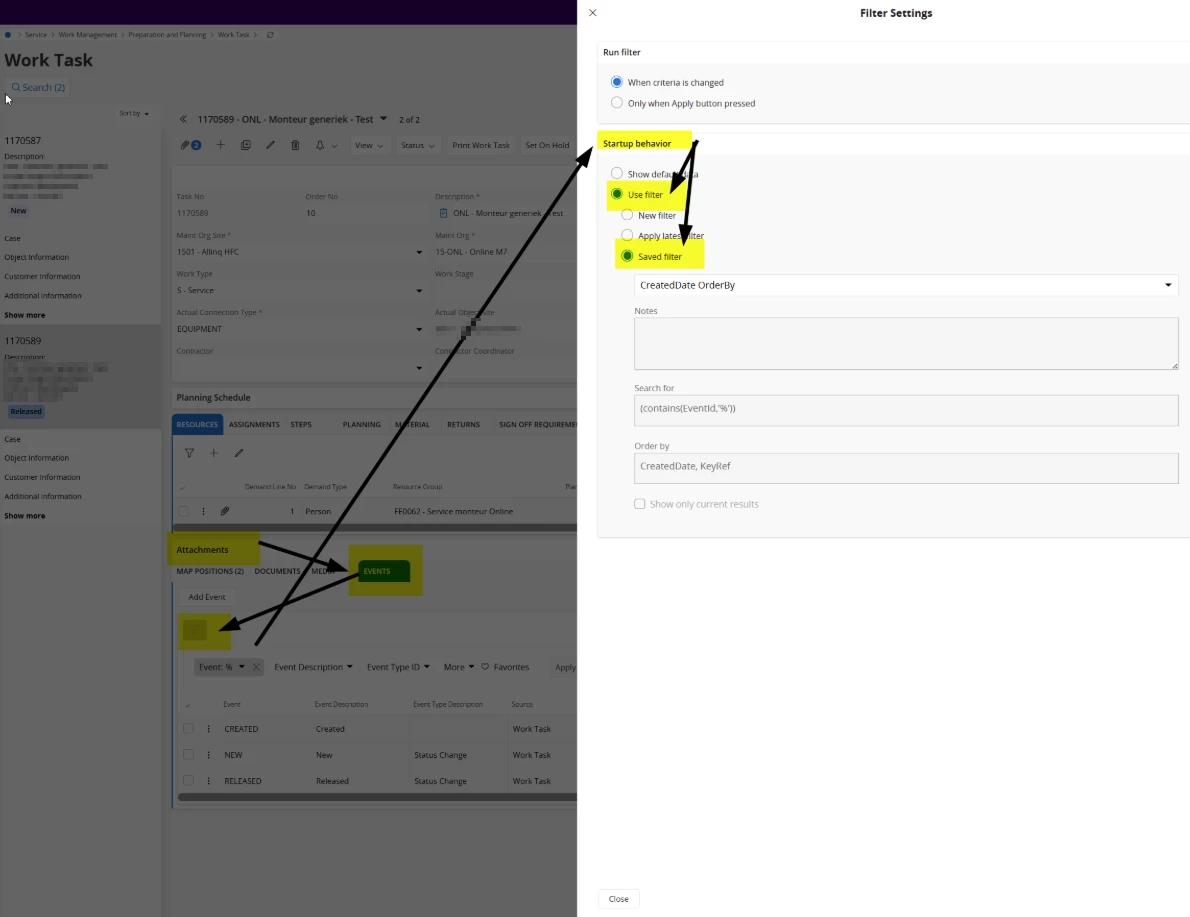Viewport: 1190px width, 917px height.
Task: Click paperclip icon in Person resource row
Action: point(225,512)
